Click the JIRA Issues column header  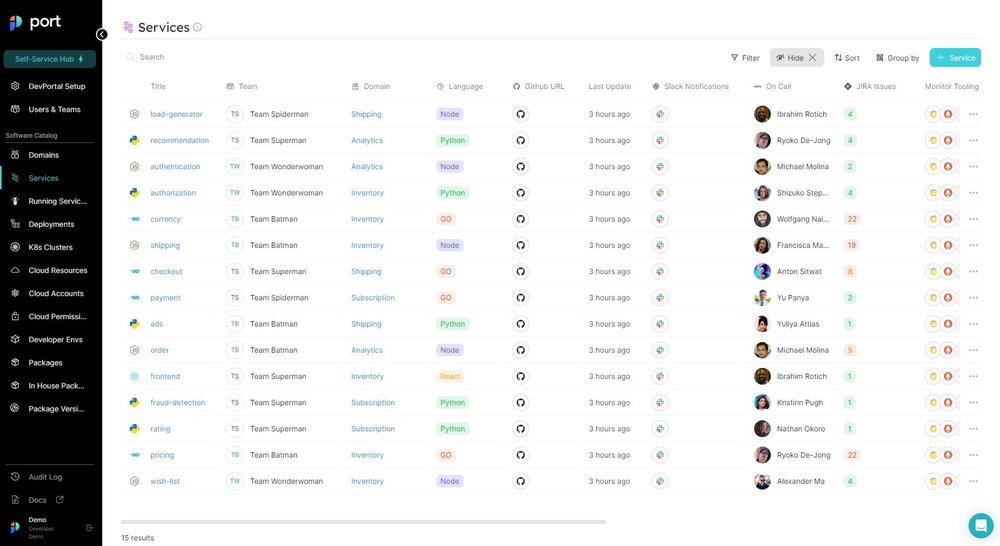coord(870,86)
